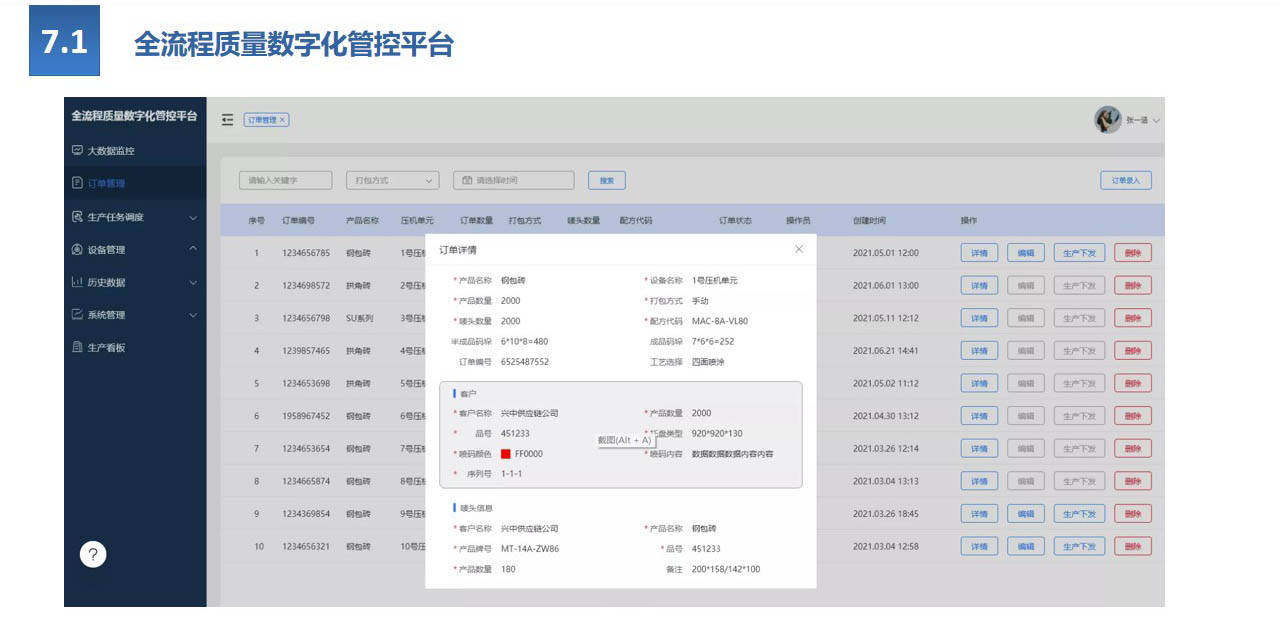Click the 系统管理 sidebar icon

click(77, 315)
